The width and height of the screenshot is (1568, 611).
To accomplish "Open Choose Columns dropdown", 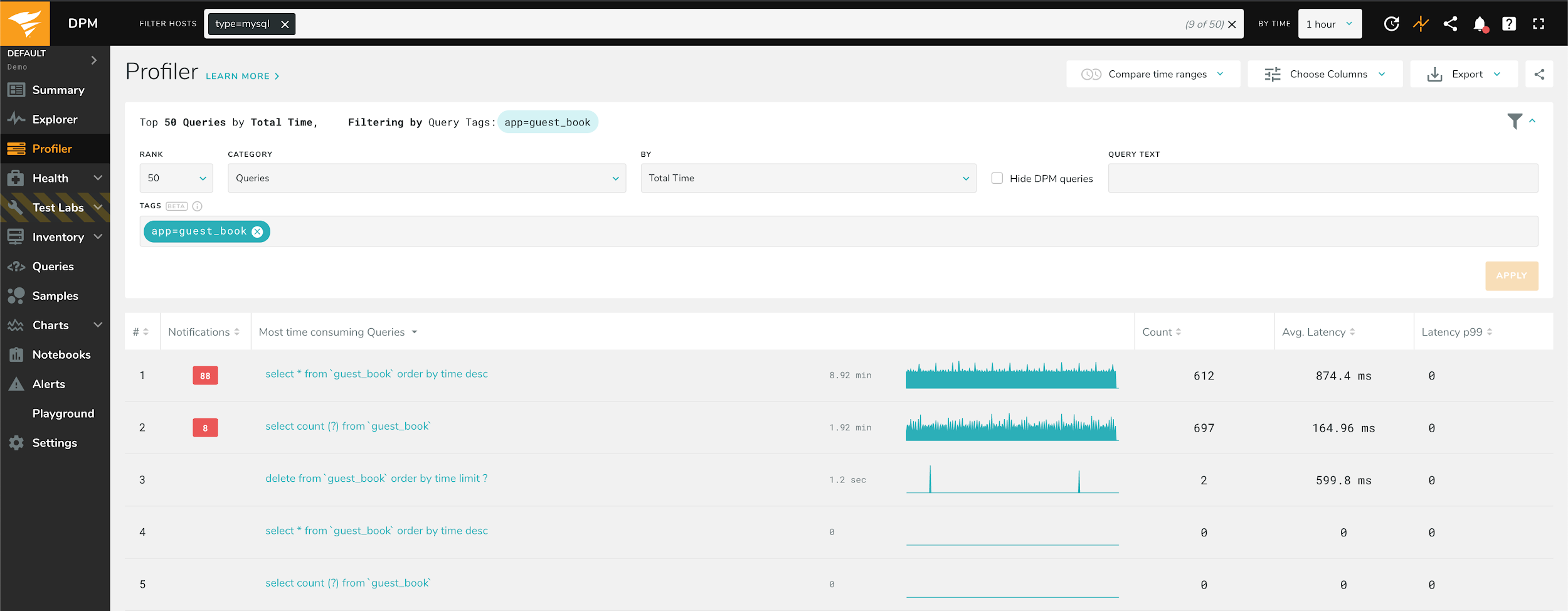I will 1325,74.
